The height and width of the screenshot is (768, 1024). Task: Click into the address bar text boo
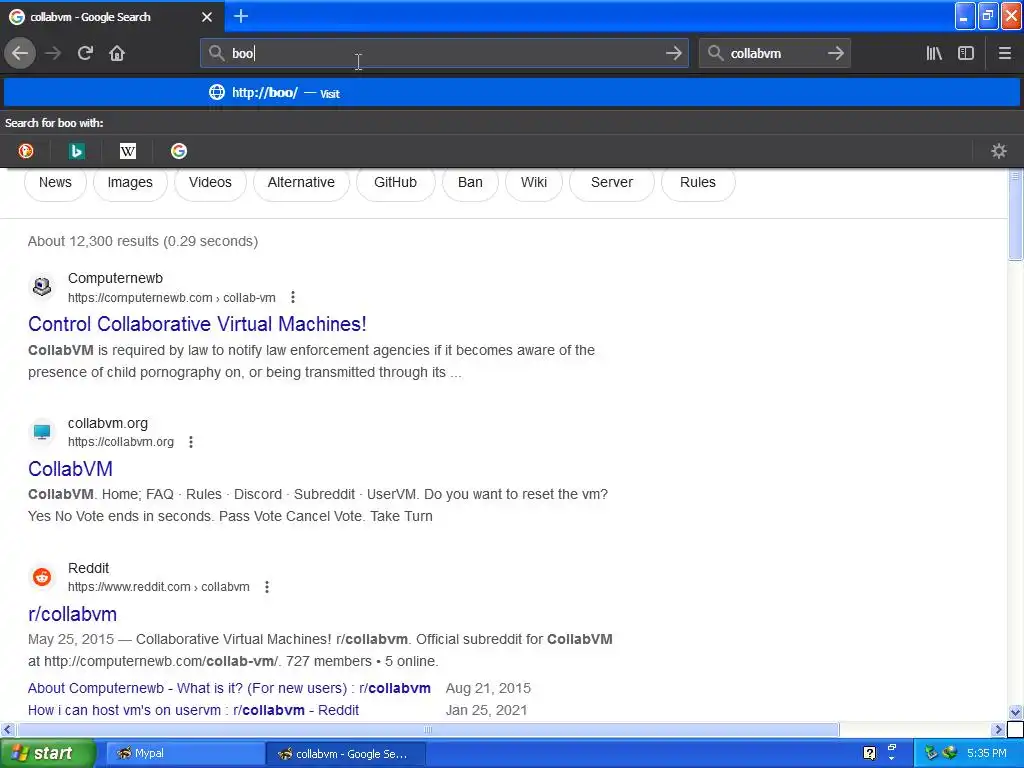pos(243,54)
